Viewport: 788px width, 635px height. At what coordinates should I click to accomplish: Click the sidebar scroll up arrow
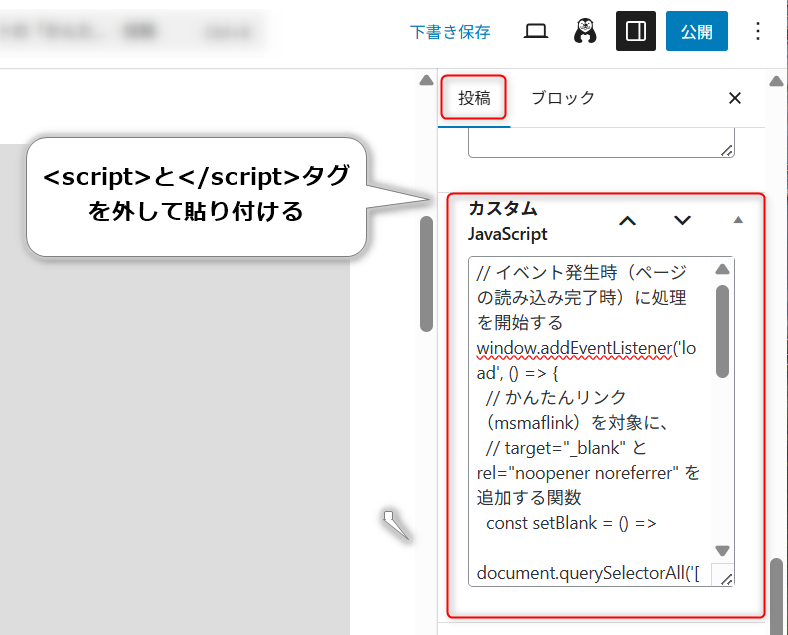pos(776,81)
